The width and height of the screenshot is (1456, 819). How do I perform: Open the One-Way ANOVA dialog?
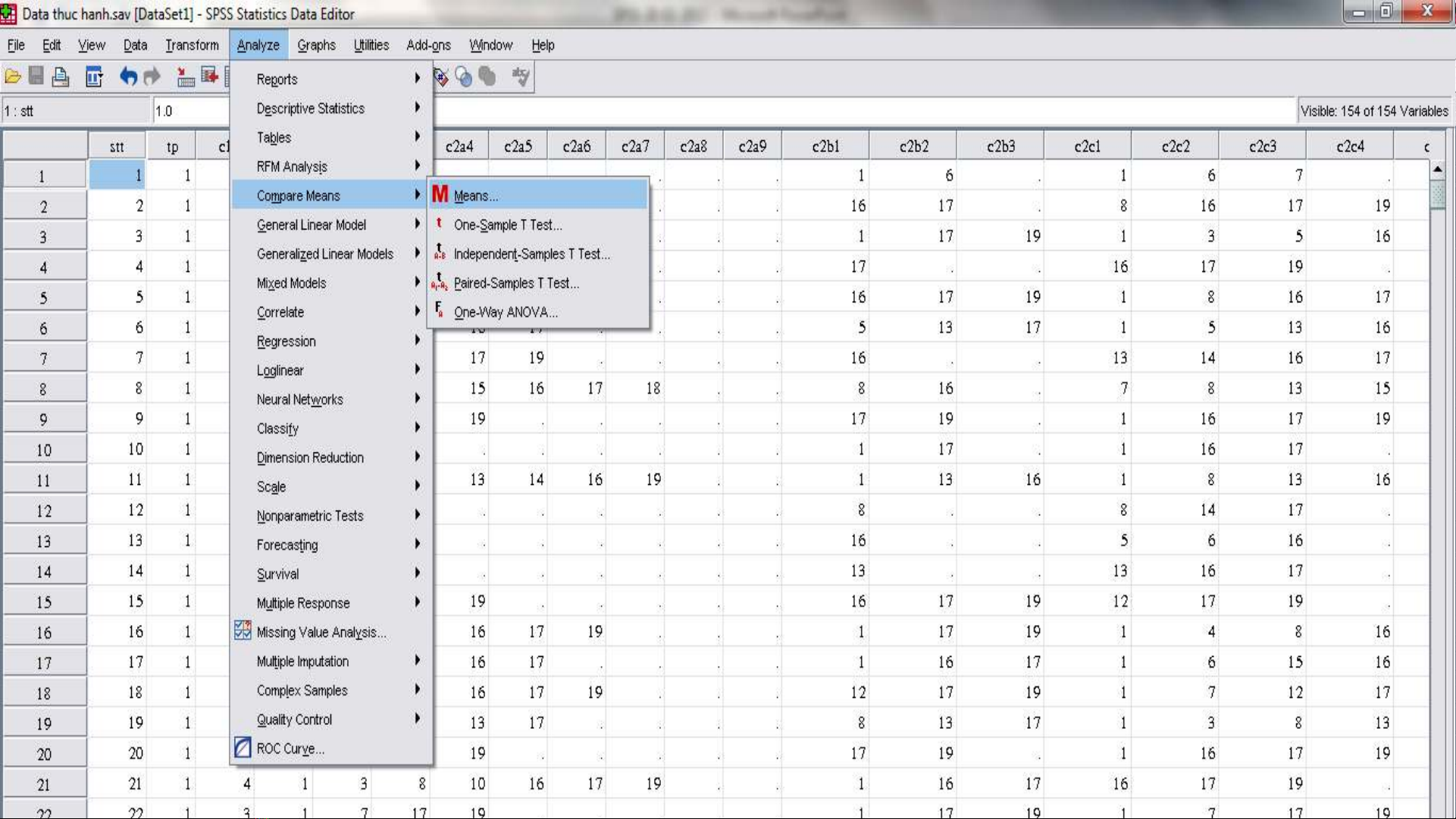pyautogui.click(x=506, y=312)
